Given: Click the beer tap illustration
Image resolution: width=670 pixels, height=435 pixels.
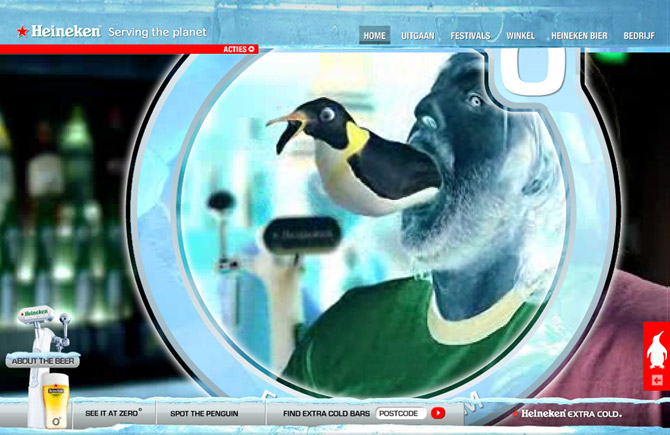Looking at the screenshot, I should coord(43,329).
